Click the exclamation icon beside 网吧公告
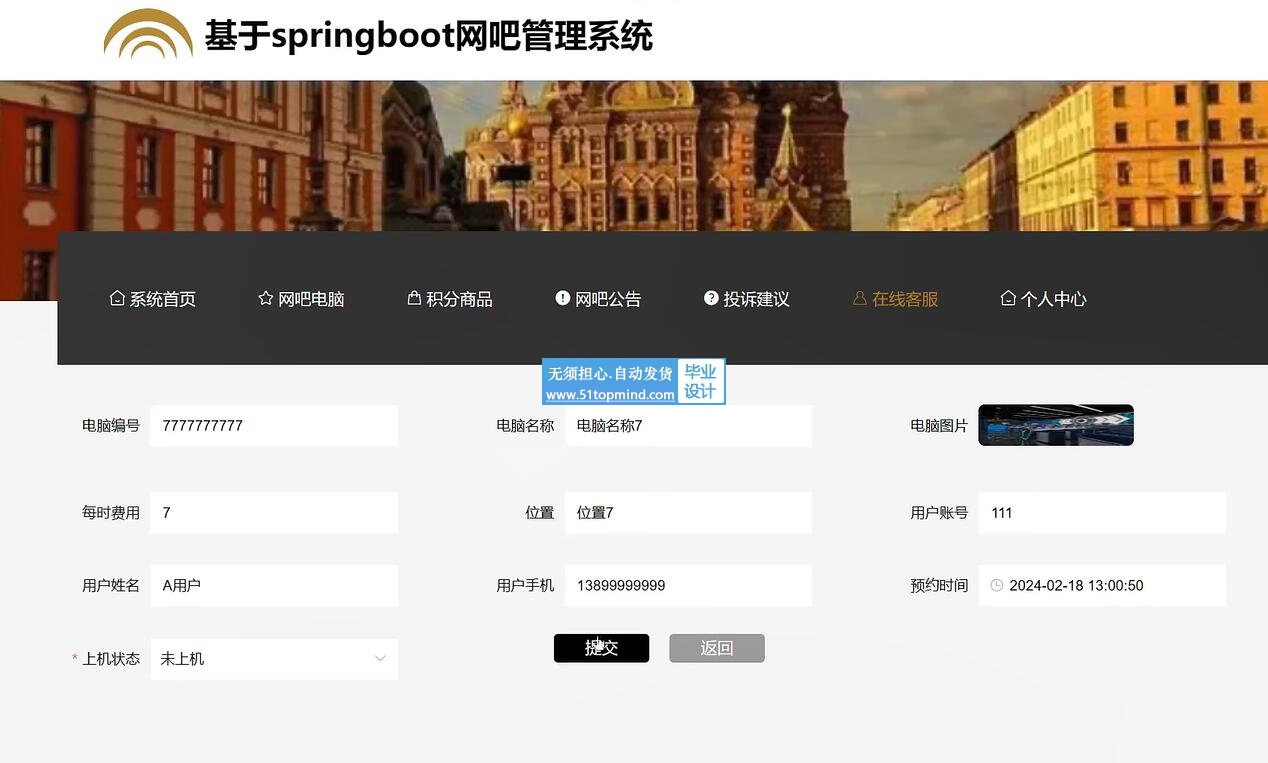The width and height of the screenshot is (1268, 763). (x=563, y=298)
